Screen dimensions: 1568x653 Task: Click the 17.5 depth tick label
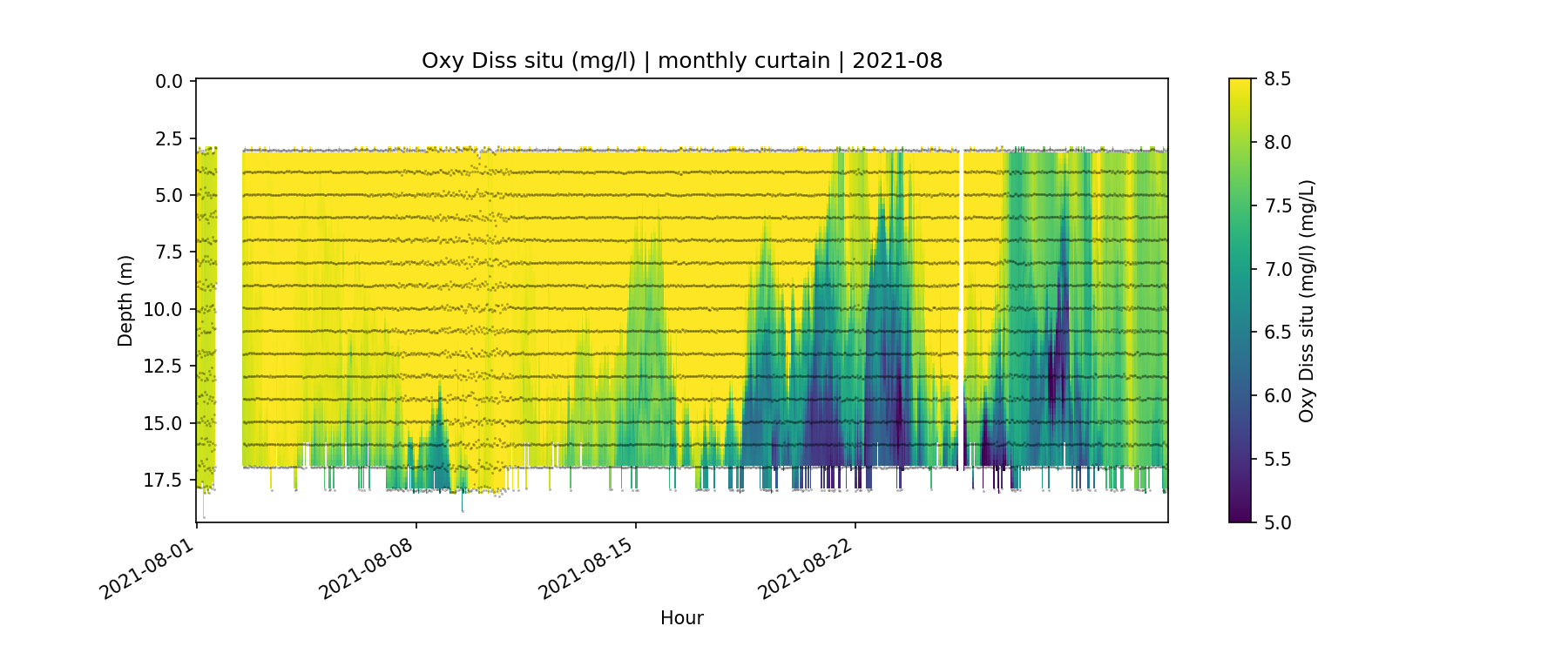coord(165,481)
